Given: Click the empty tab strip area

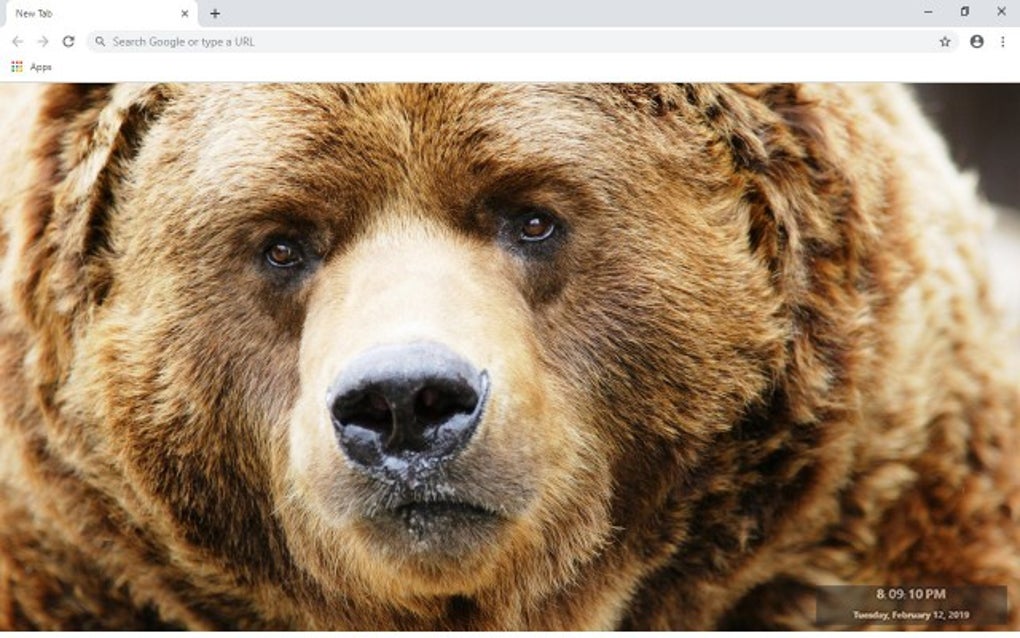Looking at the screenshot, I should [550, 13].
